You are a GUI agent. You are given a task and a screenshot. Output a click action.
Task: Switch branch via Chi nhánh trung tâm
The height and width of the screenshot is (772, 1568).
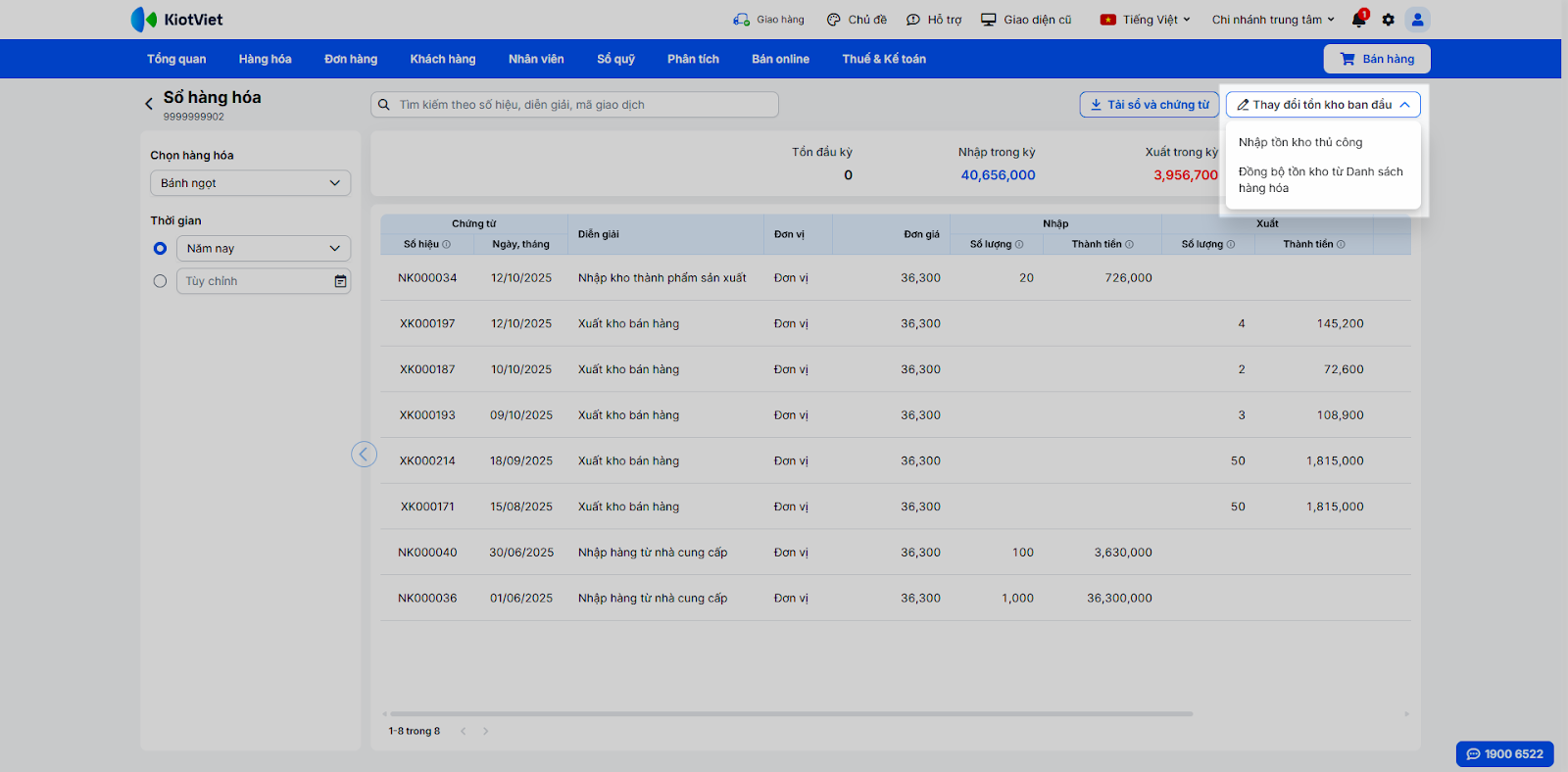[1272, 20]
